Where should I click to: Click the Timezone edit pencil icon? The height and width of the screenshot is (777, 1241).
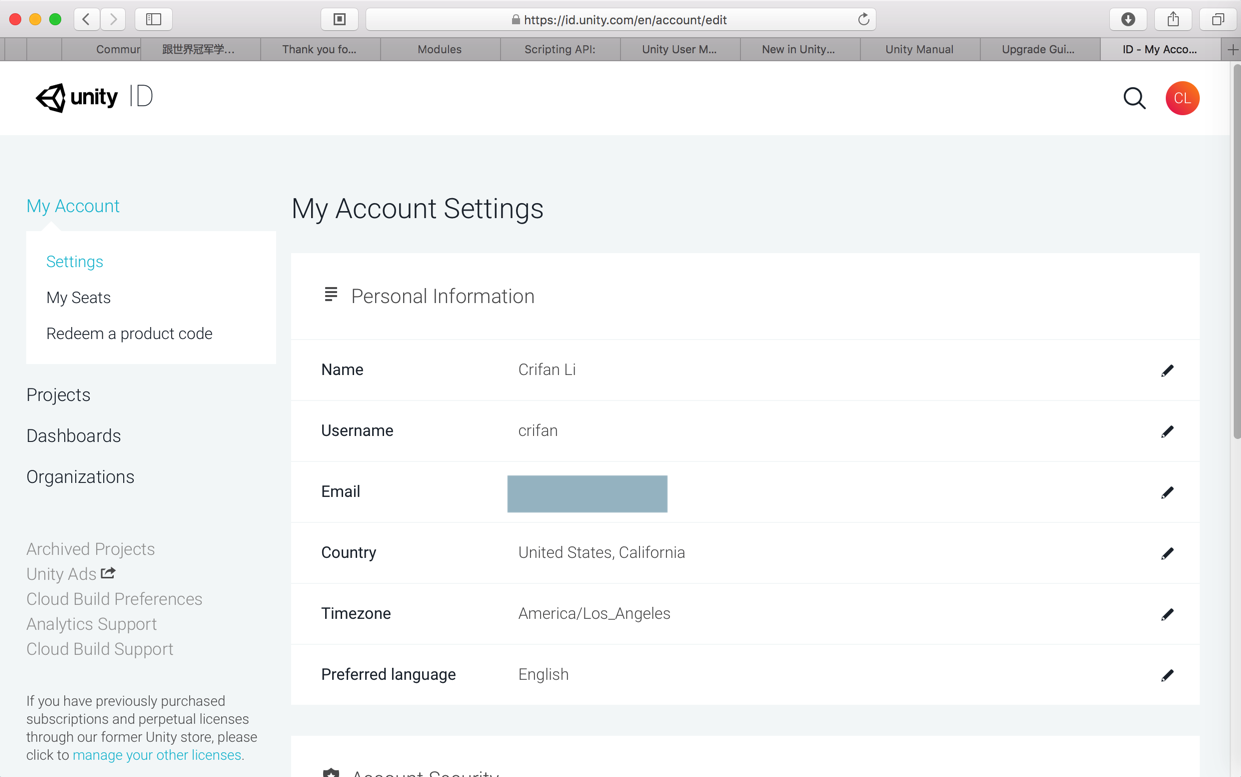[x=1167, y=614]
